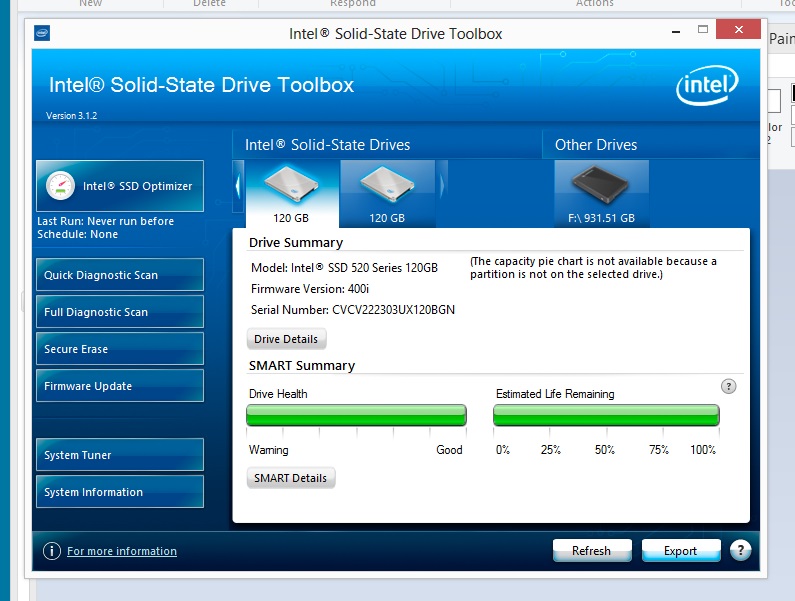Select the first 120 GB Intel SSD
Viewport: 795px width, 601px height.
[x=292, y=194]
